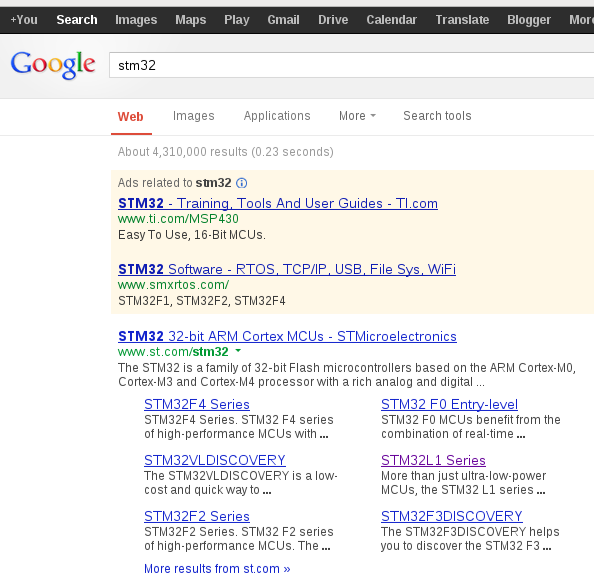
Task: Select the Web results tab
Action: click(x=131, y=117)
